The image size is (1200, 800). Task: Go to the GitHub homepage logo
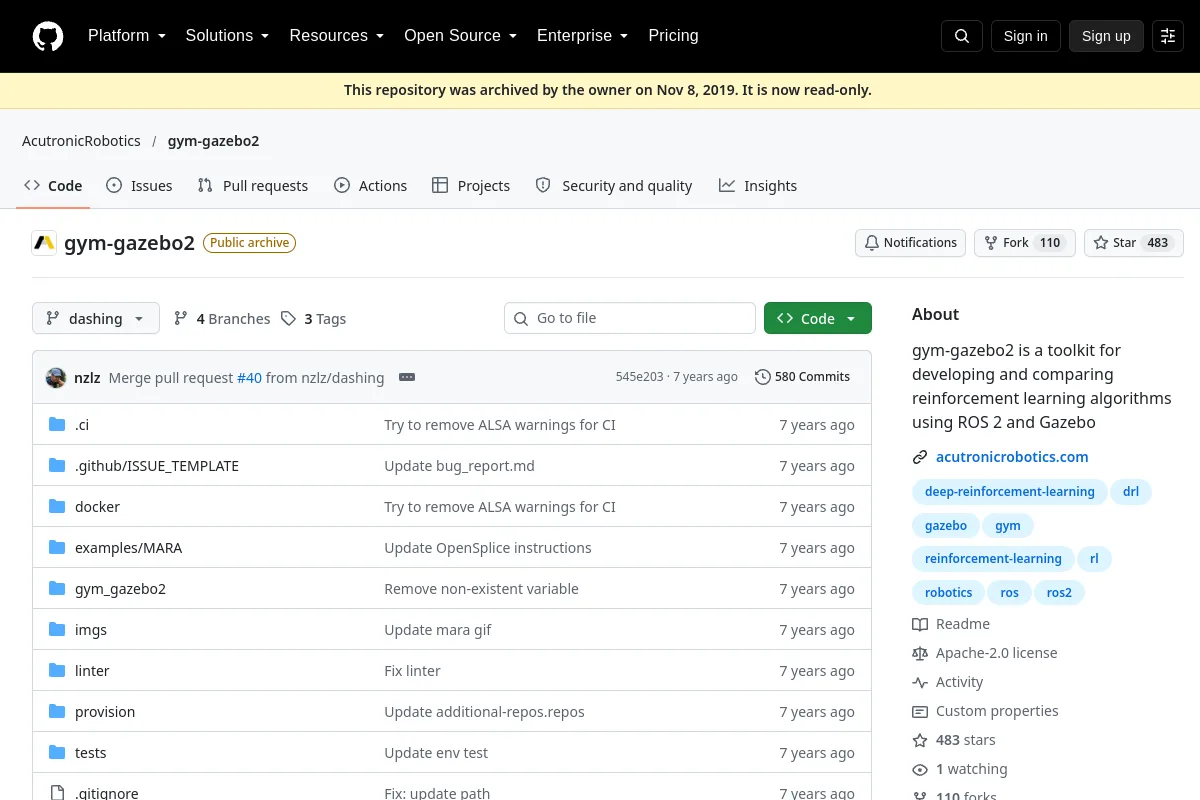48,36
